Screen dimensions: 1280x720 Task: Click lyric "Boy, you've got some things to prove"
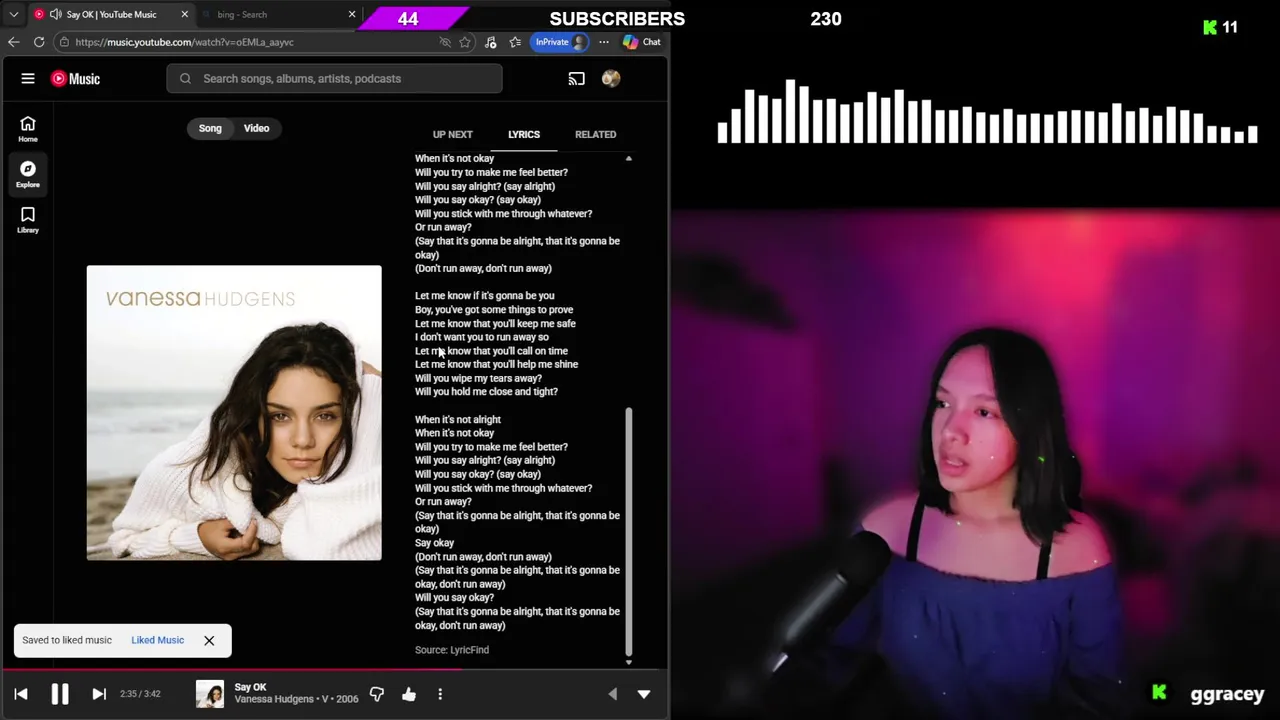tap(494, 310)
